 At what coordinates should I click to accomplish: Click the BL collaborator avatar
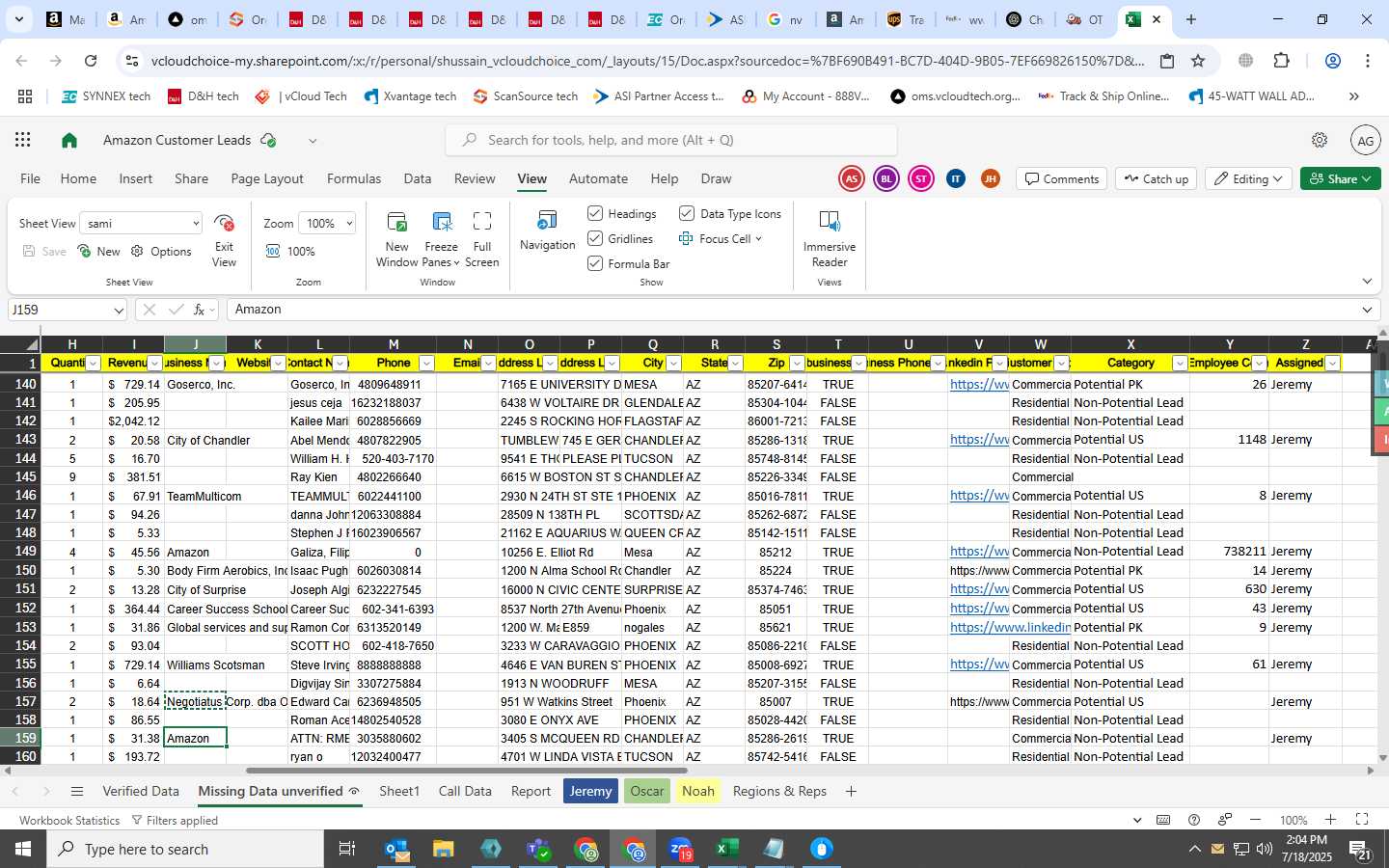(x=886, y=179)
